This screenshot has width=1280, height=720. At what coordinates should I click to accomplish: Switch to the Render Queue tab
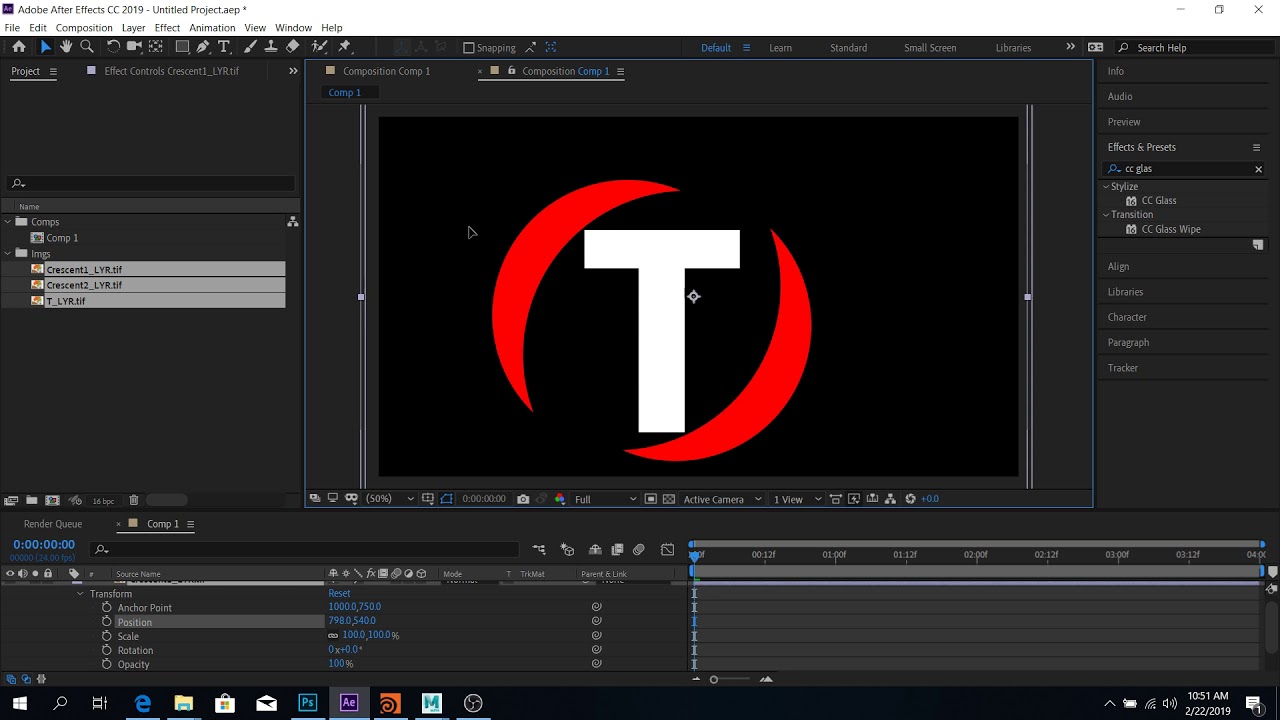coord(53,524)
